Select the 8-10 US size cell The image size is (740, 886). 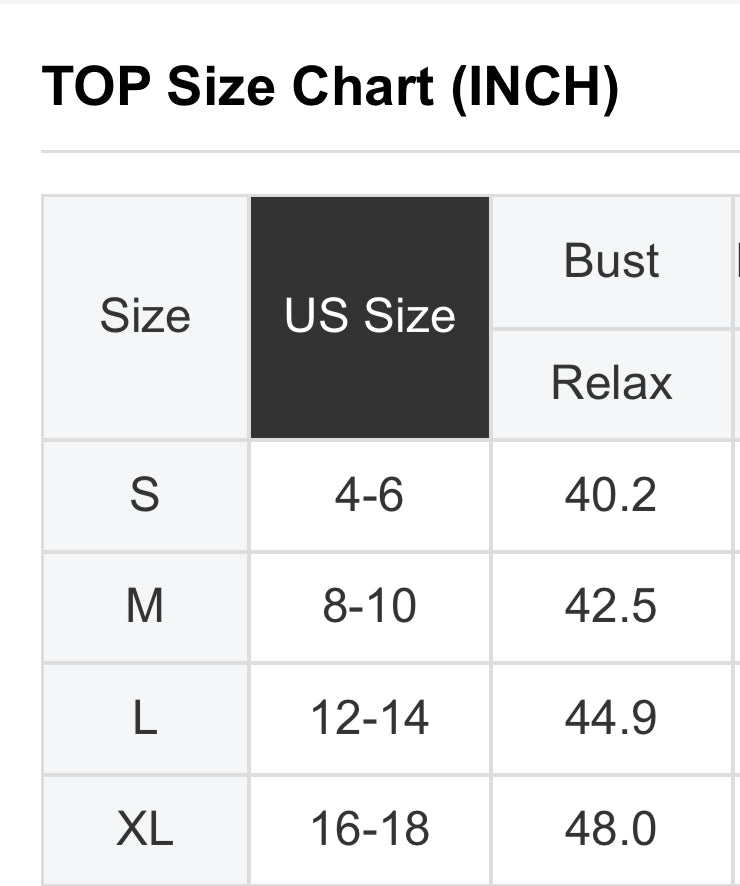tap(370, 607)
